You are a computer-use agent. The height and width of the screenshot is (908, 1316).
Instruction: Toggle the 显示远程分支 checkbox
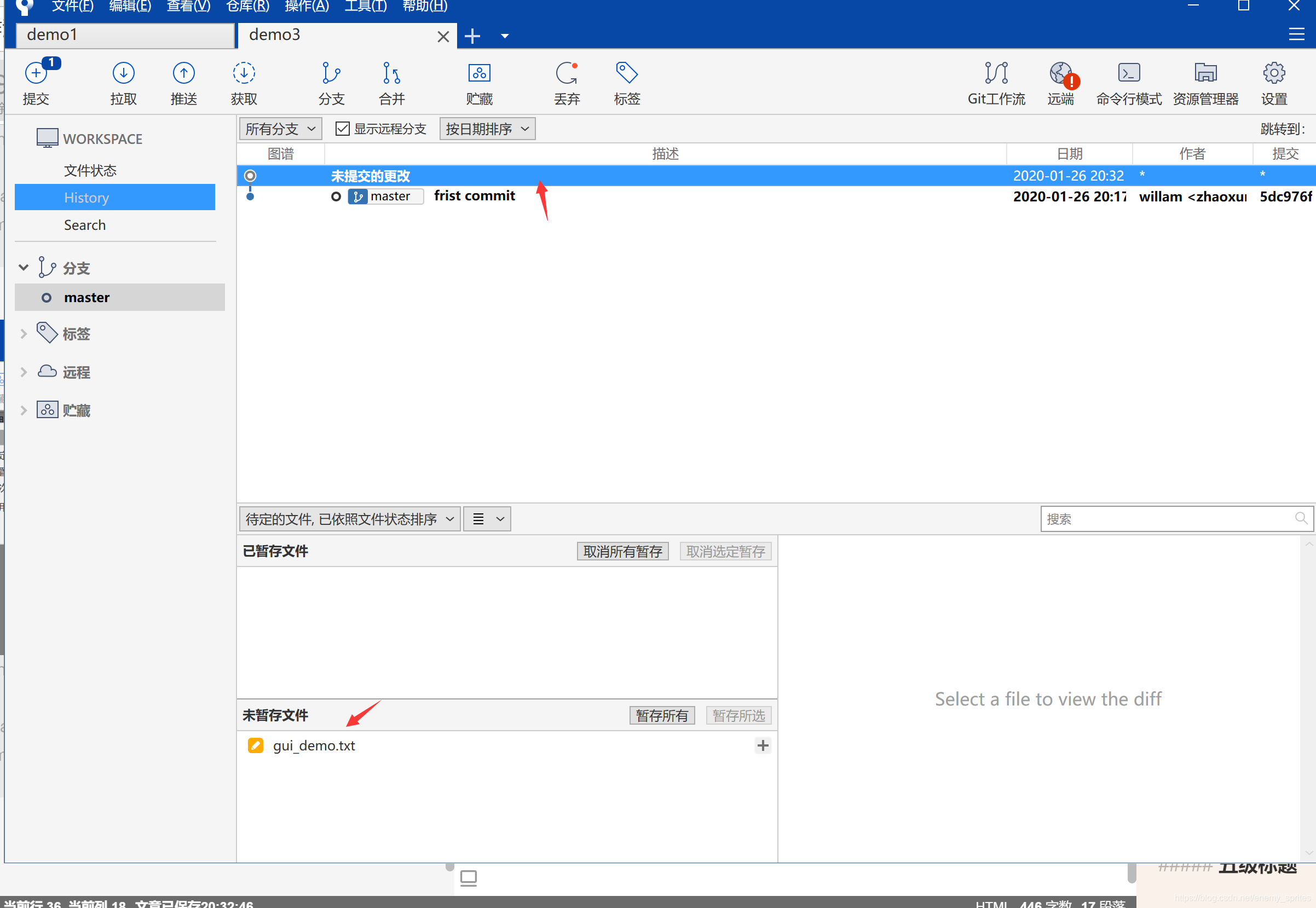pos(342,129)
